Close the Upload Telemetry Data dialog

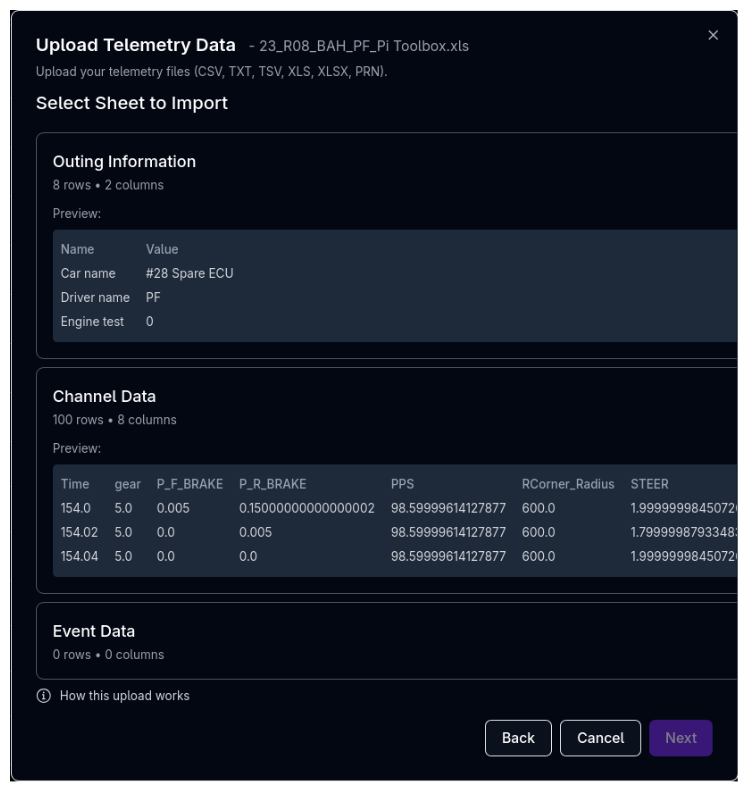click(713, 35)
